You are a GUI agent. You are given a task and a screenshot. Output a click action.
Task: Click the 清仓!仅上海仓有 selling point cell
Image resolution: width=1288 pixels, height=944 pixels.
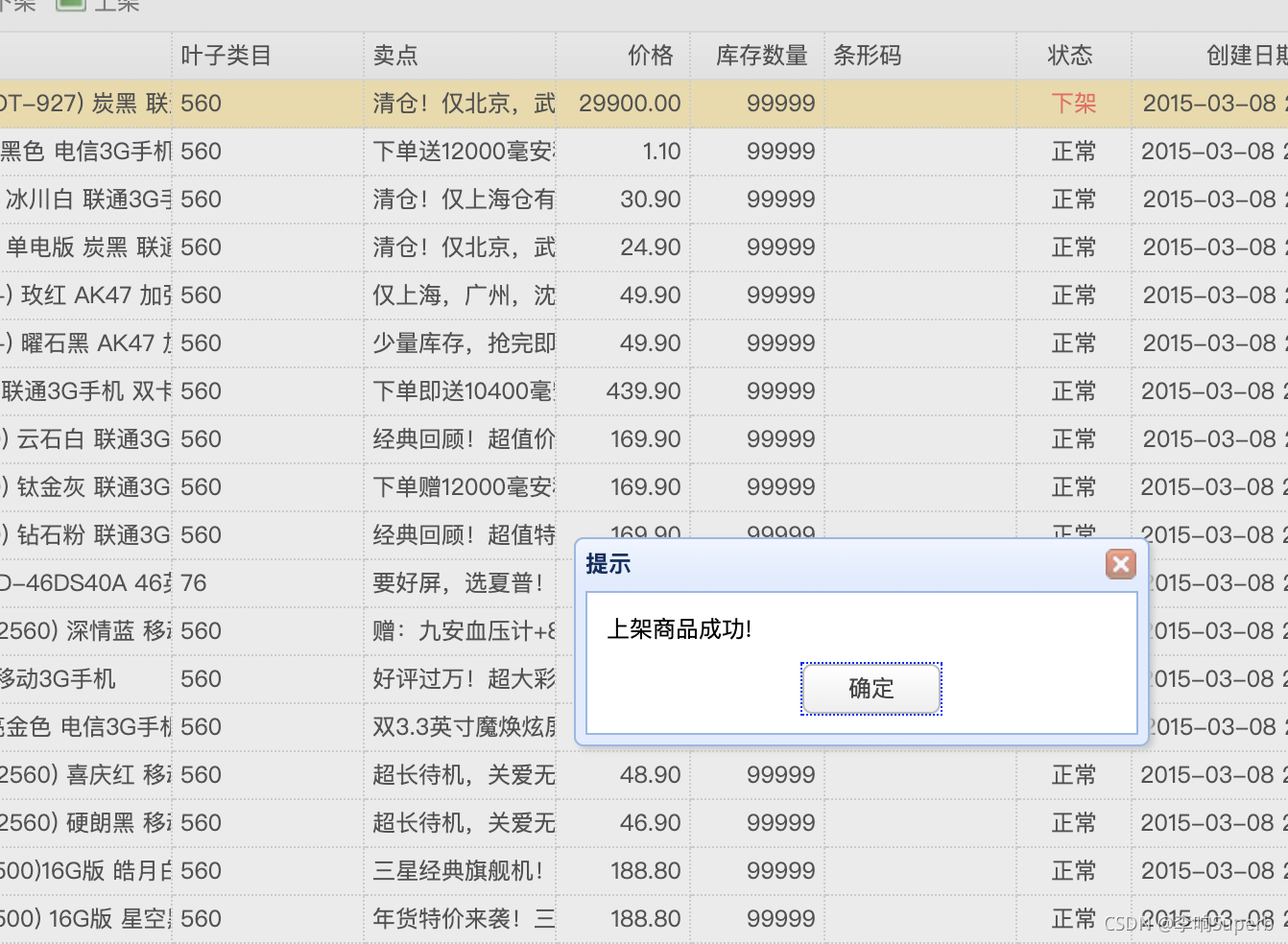click(460, 200)
